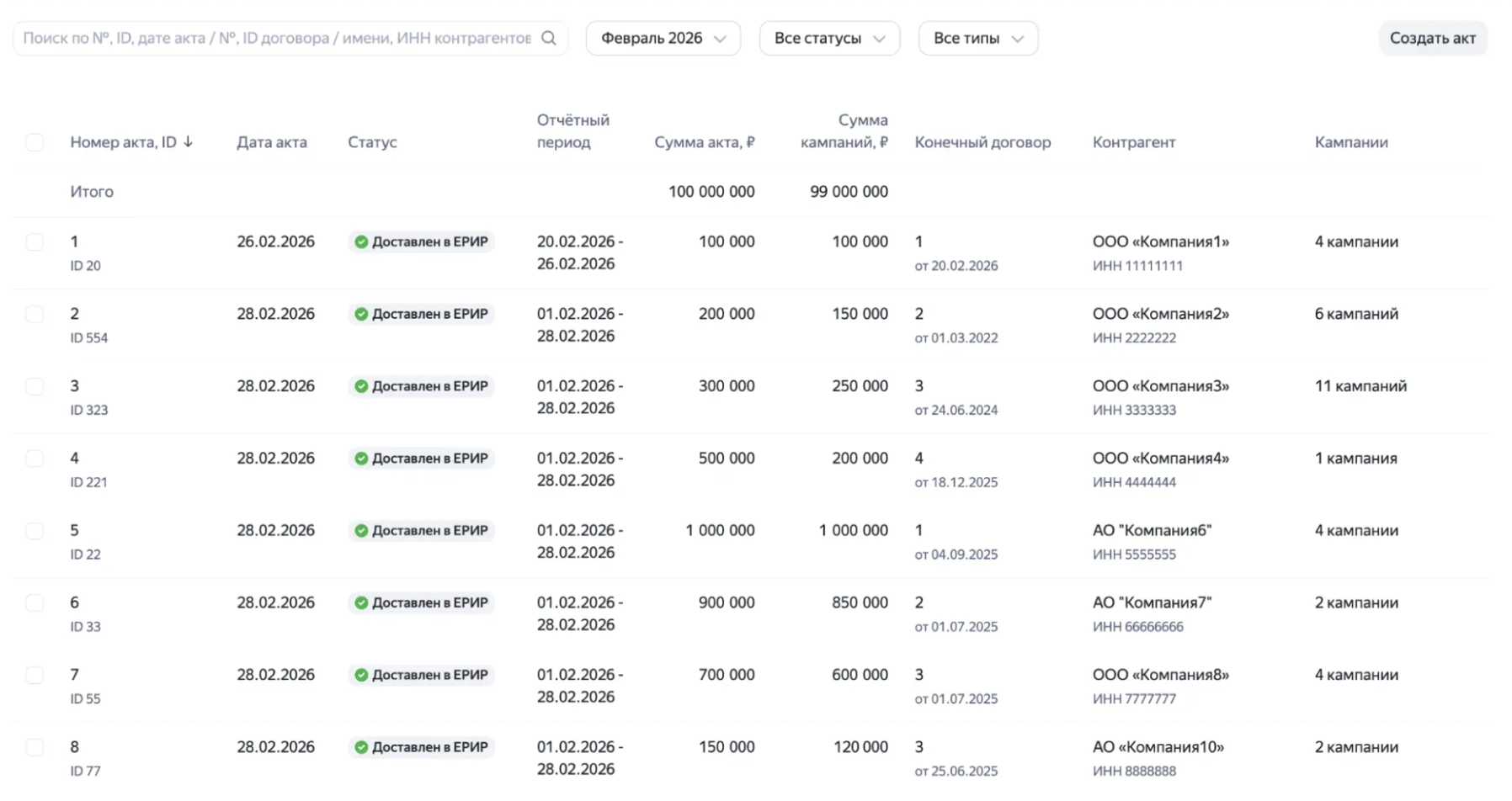
Task: Check the box for act 6 row
Action: pyautogui.click(x=35, y=602)
